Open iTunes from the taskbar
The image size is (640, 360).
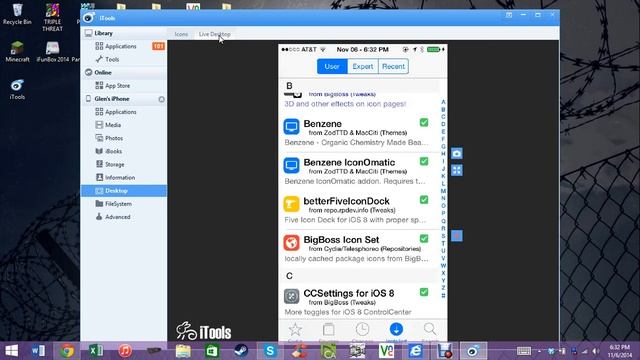pyautogui.click(x=125, y=351)
